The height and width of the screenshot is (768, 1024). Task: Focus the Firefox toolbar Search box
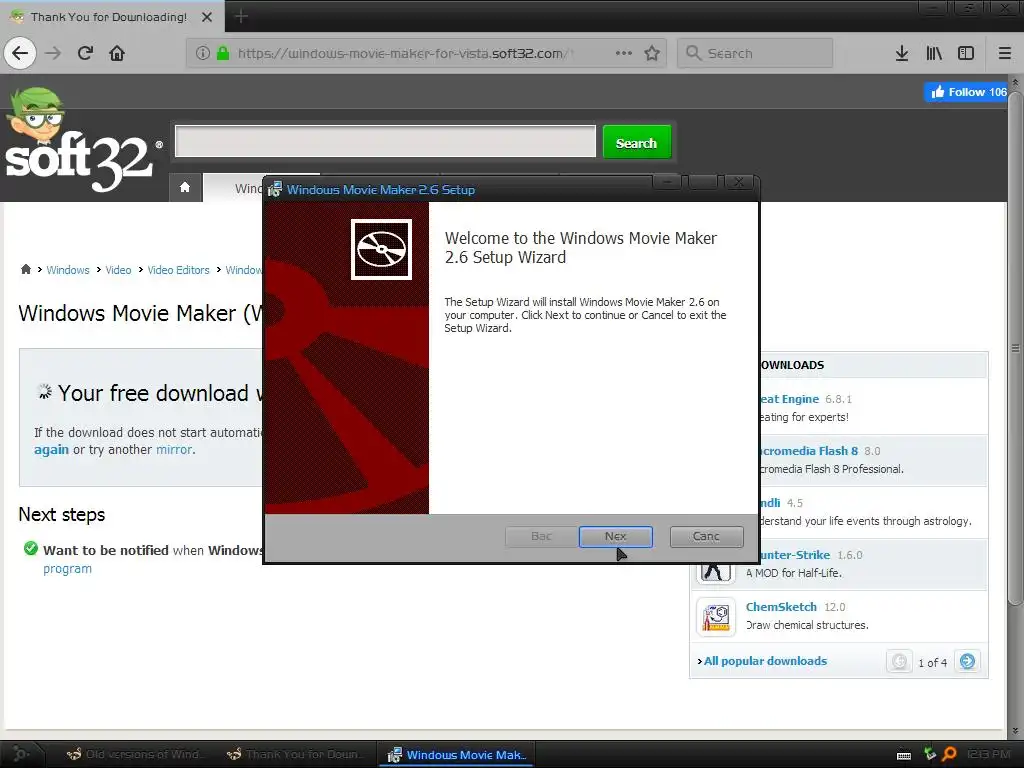click(756, 53)
